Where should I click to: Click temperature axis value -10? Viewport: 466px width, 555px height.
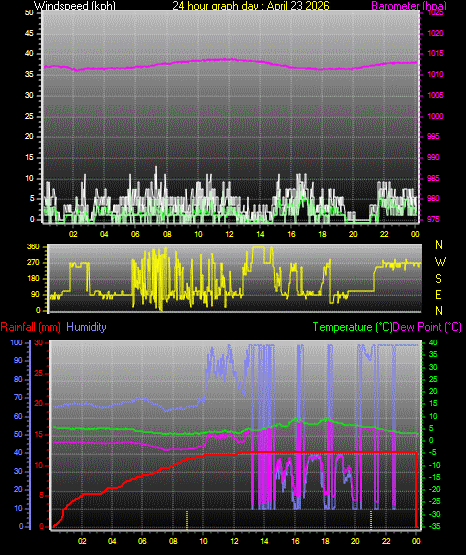[435, 465]
